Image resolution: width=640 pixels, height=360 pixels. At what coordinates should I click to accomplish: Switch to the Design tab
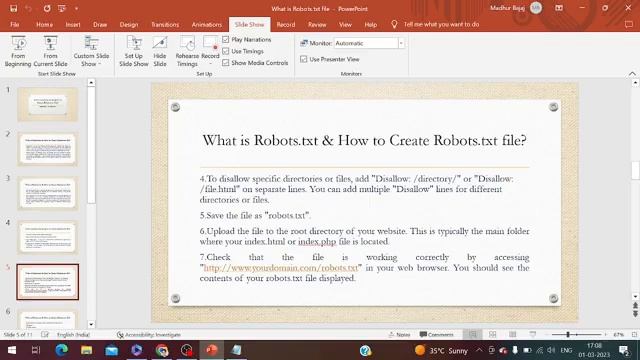click(129, 24)
